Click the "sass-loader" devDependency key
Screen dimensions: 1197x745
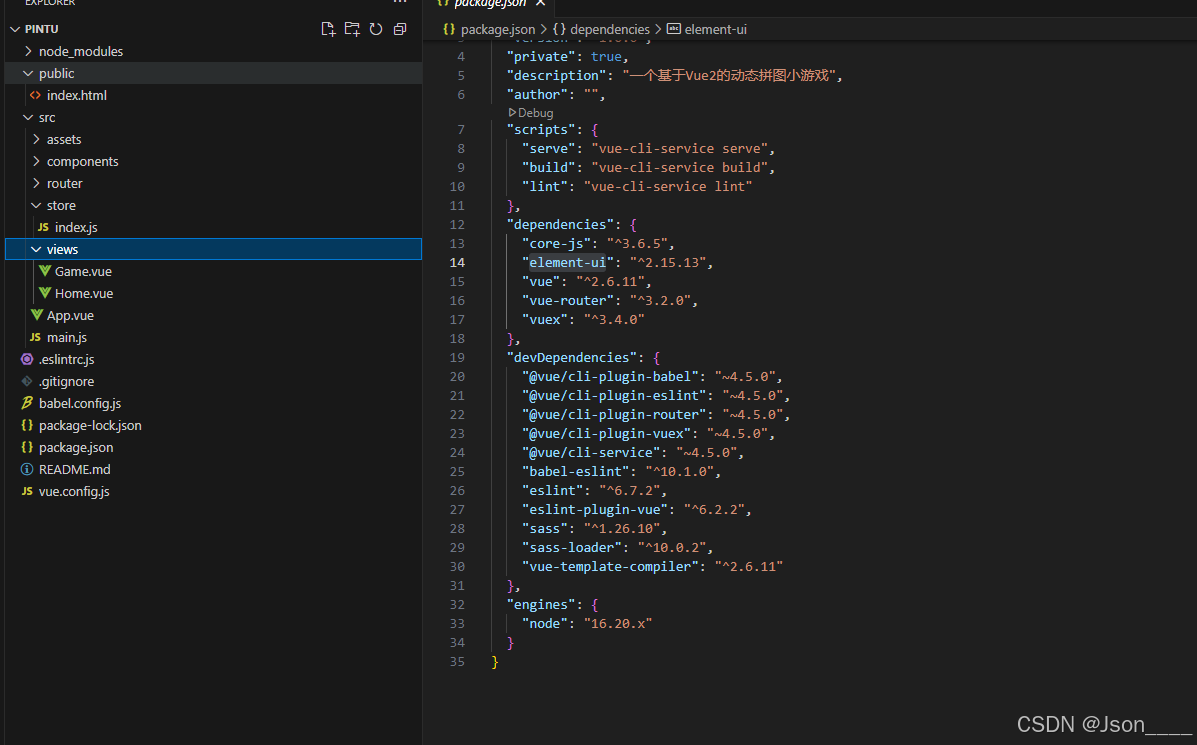[x=572, y=548]
